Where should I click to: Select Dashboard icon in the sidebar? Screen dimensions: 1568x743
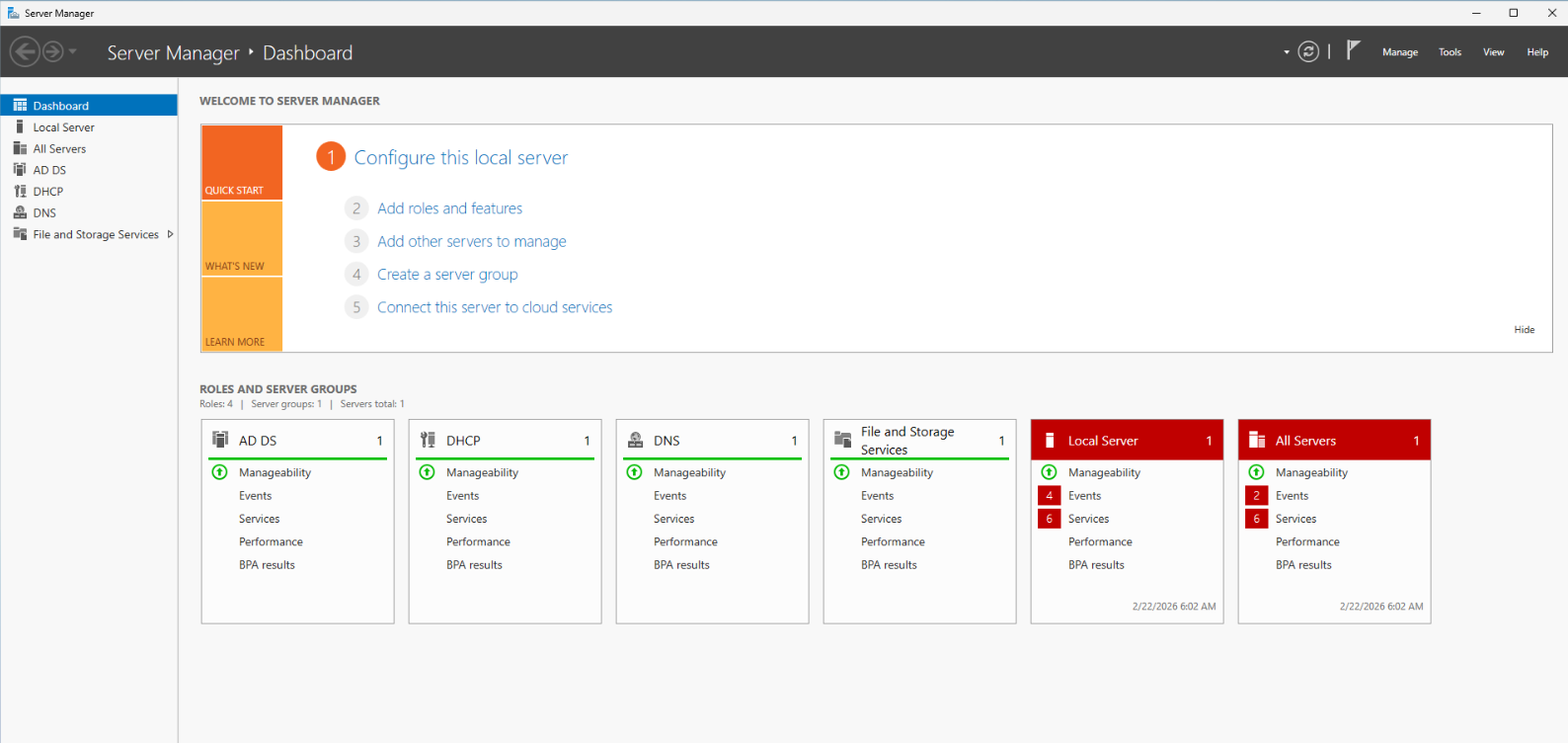coord(20,106)
